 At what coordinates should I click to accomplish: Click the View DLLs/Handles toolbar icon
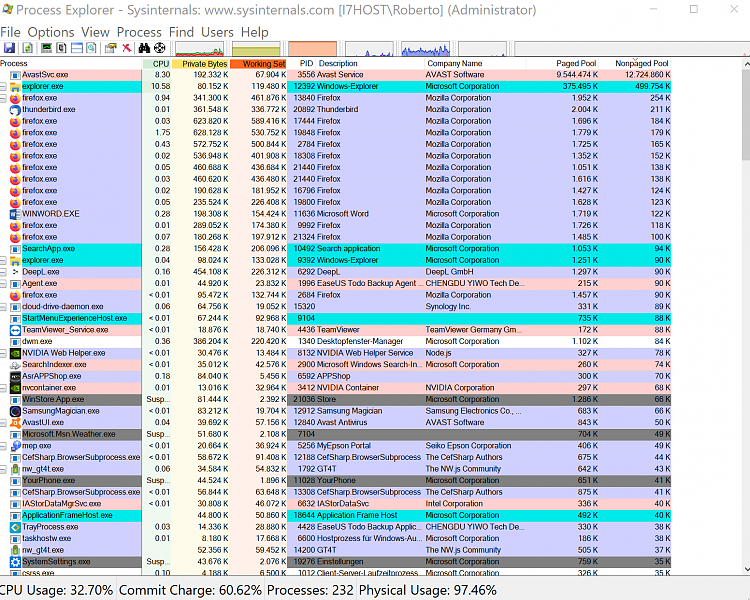click(91, 48)
